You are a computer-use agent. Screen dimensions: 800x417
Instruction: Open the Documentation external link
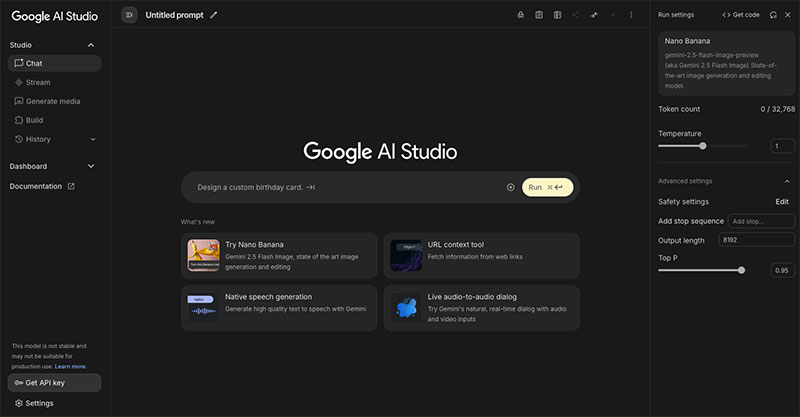click(x=42, y=186)
